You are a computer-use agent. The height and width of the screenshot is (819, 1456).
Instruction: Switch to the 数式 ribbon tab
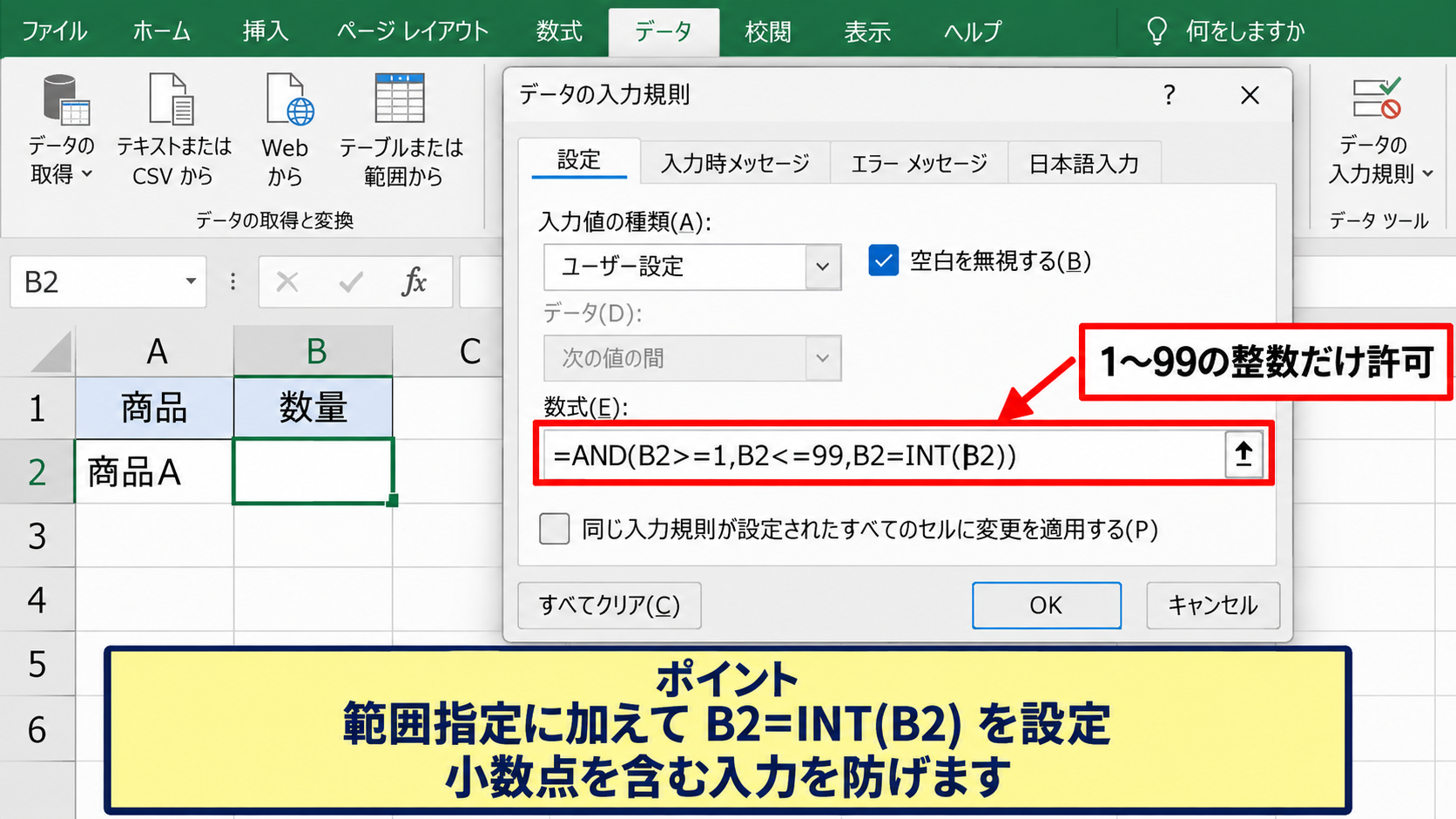(559, 31)
